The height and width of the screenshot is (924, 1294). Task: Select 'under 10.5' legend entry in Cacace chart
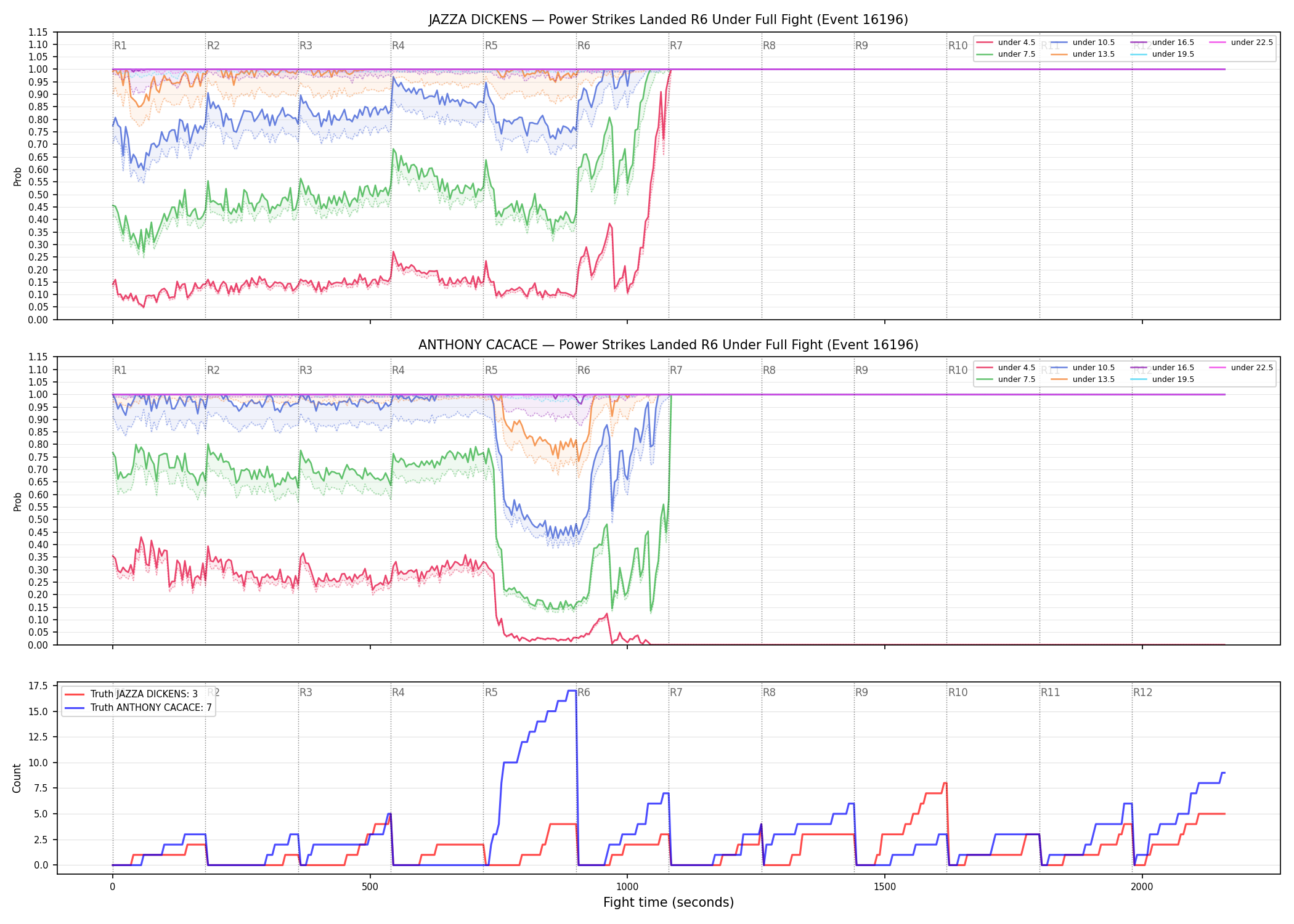point(1083,368)
